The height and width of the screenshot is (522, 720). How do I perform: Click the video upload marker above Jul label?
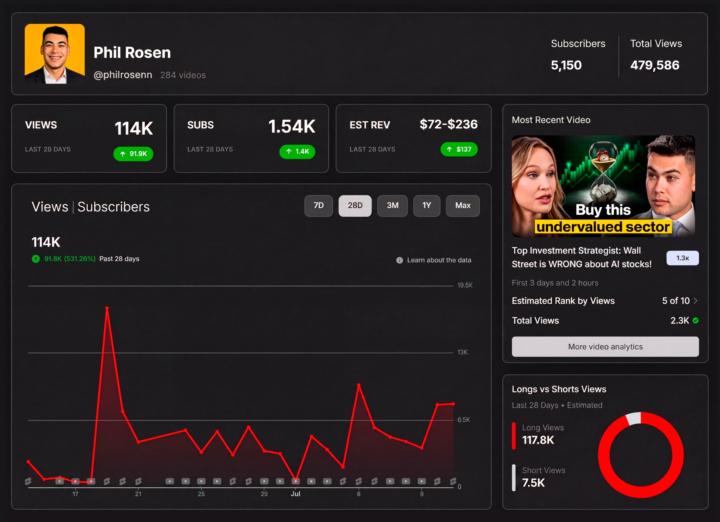tap(296, 481)
